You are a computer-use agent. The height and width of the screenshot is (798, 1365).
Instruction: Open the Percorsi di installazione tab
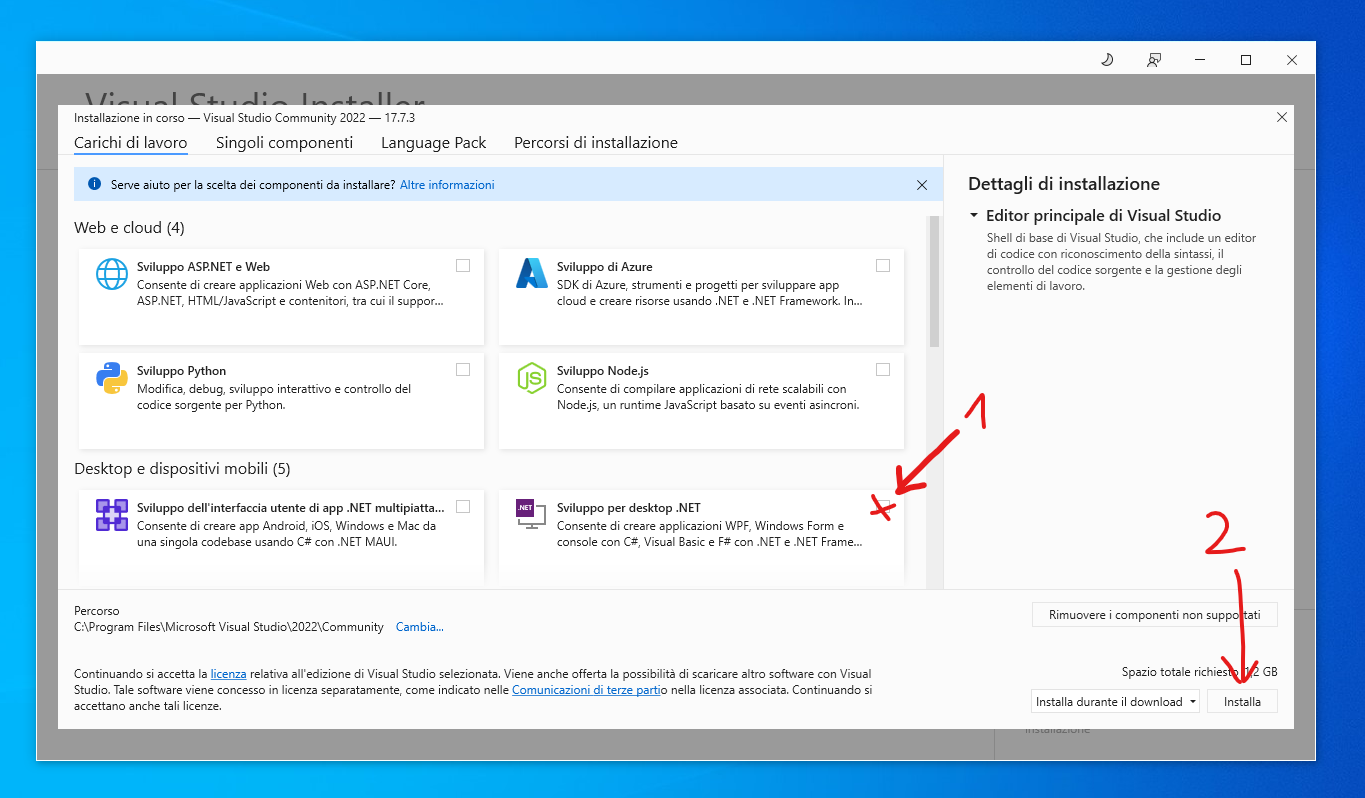click(x=596, y=143)
